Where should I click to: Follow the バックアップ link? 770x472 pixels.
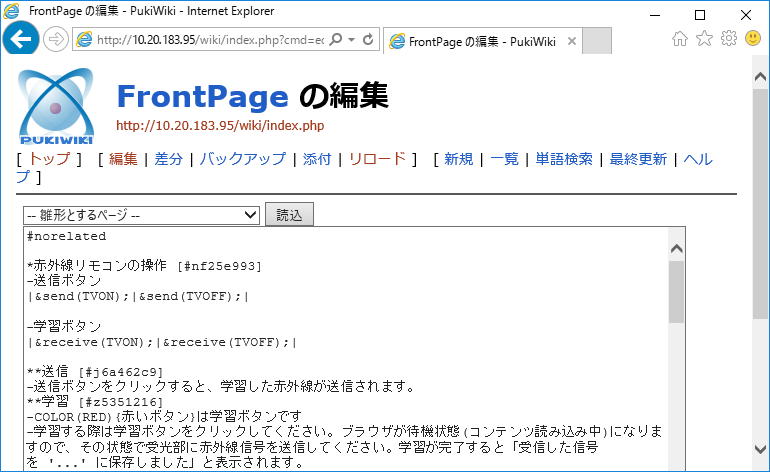242,159
